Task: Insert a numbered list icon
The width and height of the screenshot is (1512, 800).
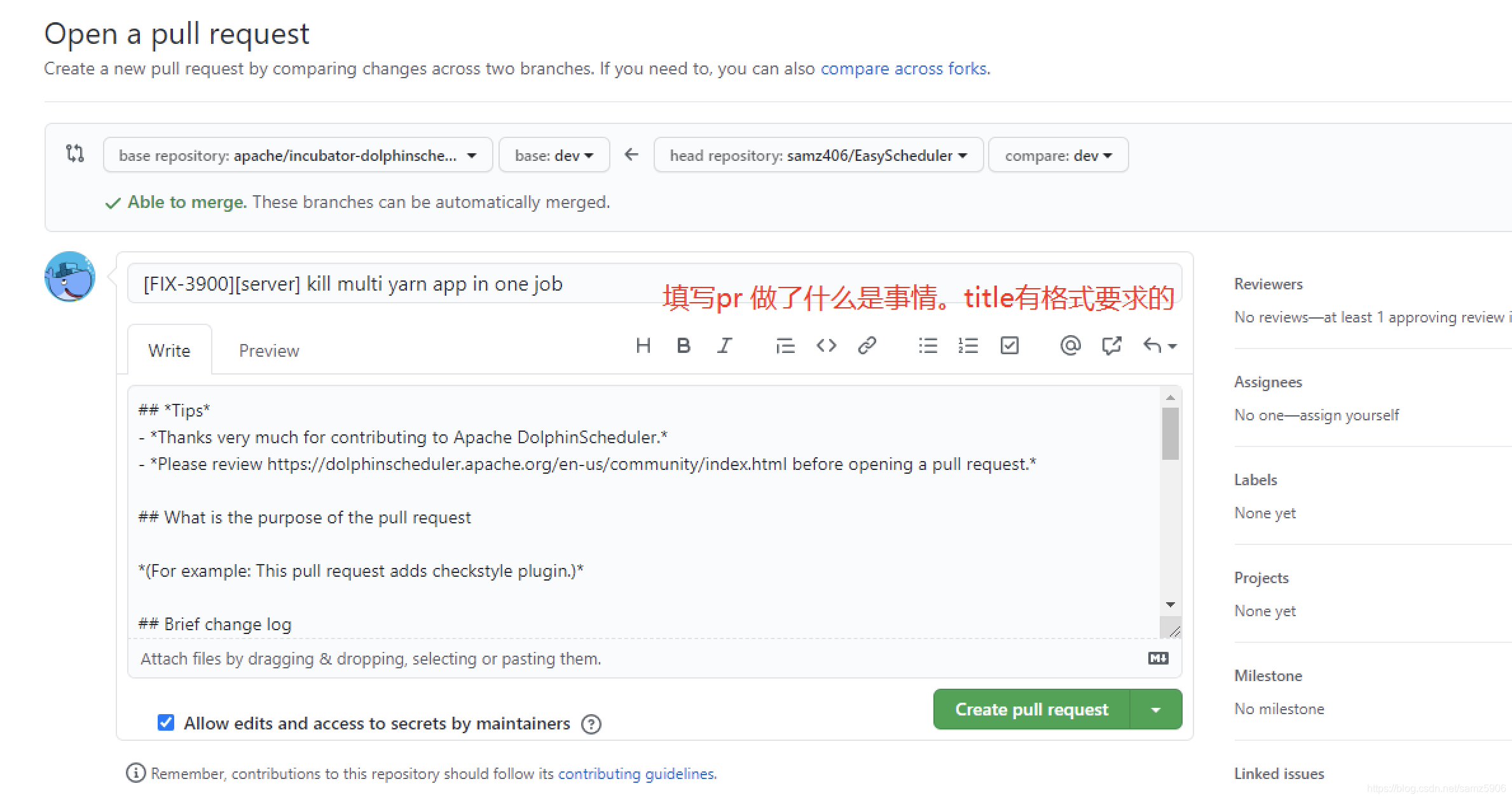Action: coord(968,346)
